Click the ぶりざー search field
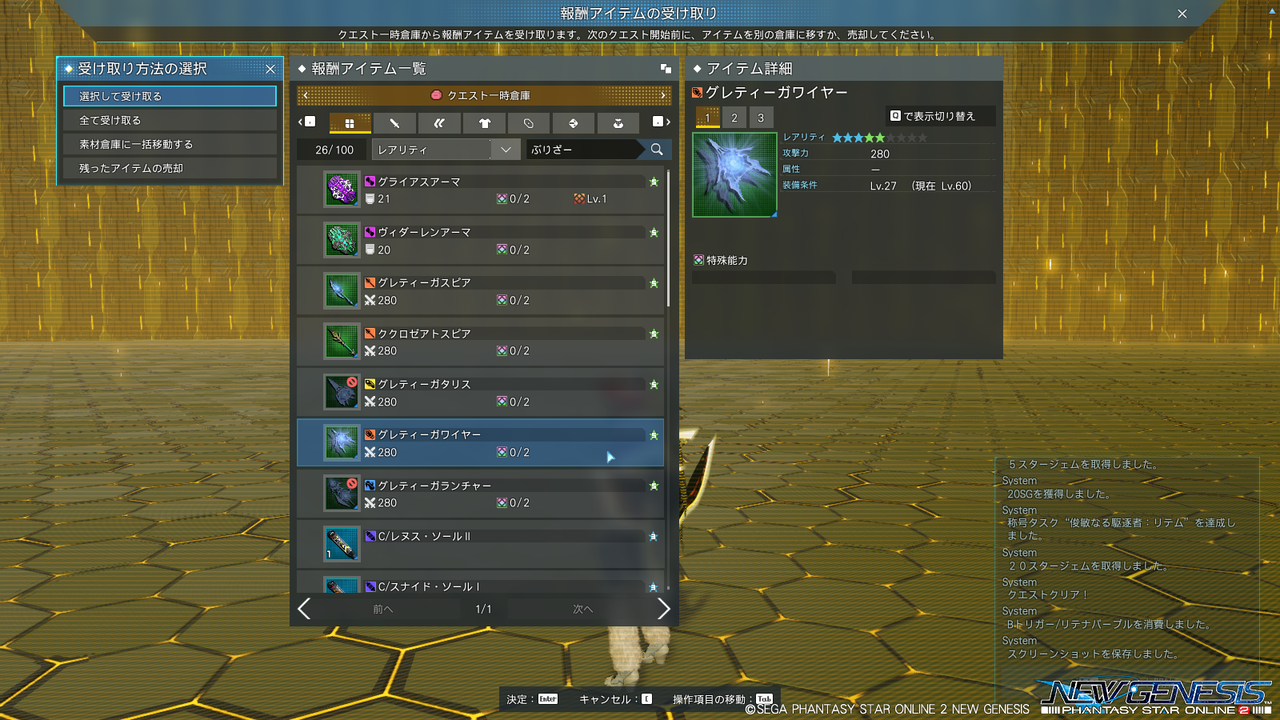This screenshot has height=720, width=1280. [584, 149]
